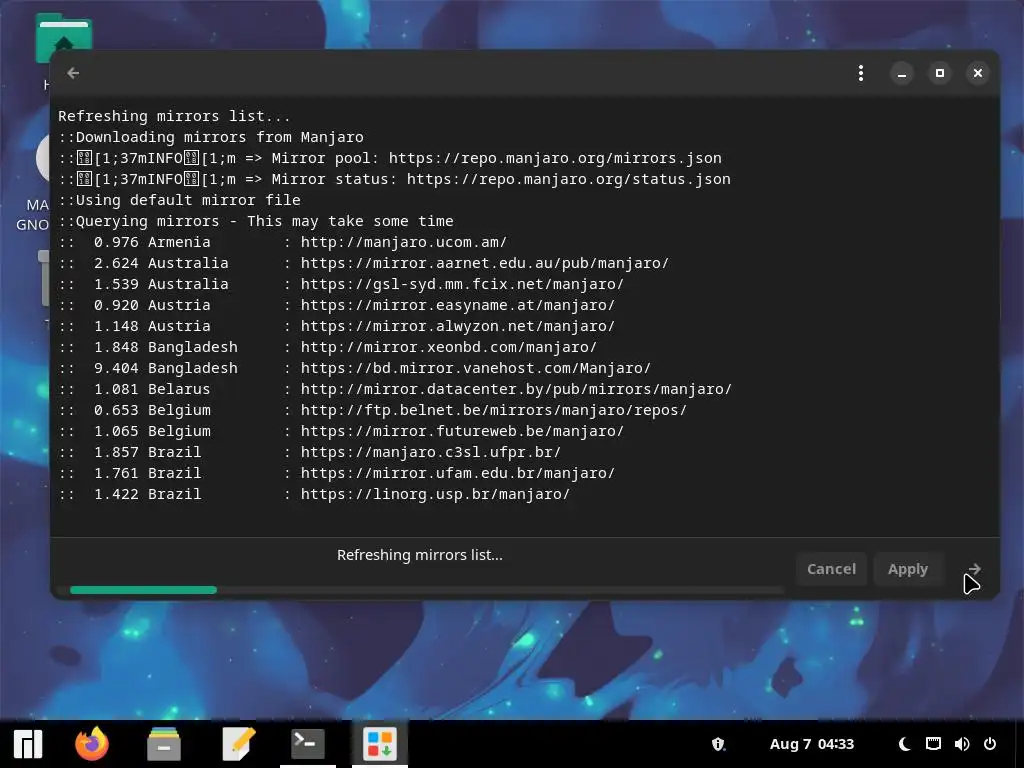Click the mirror status URL status.json
The height and width of the screenshot is (768, 1024).
[568, 179]
